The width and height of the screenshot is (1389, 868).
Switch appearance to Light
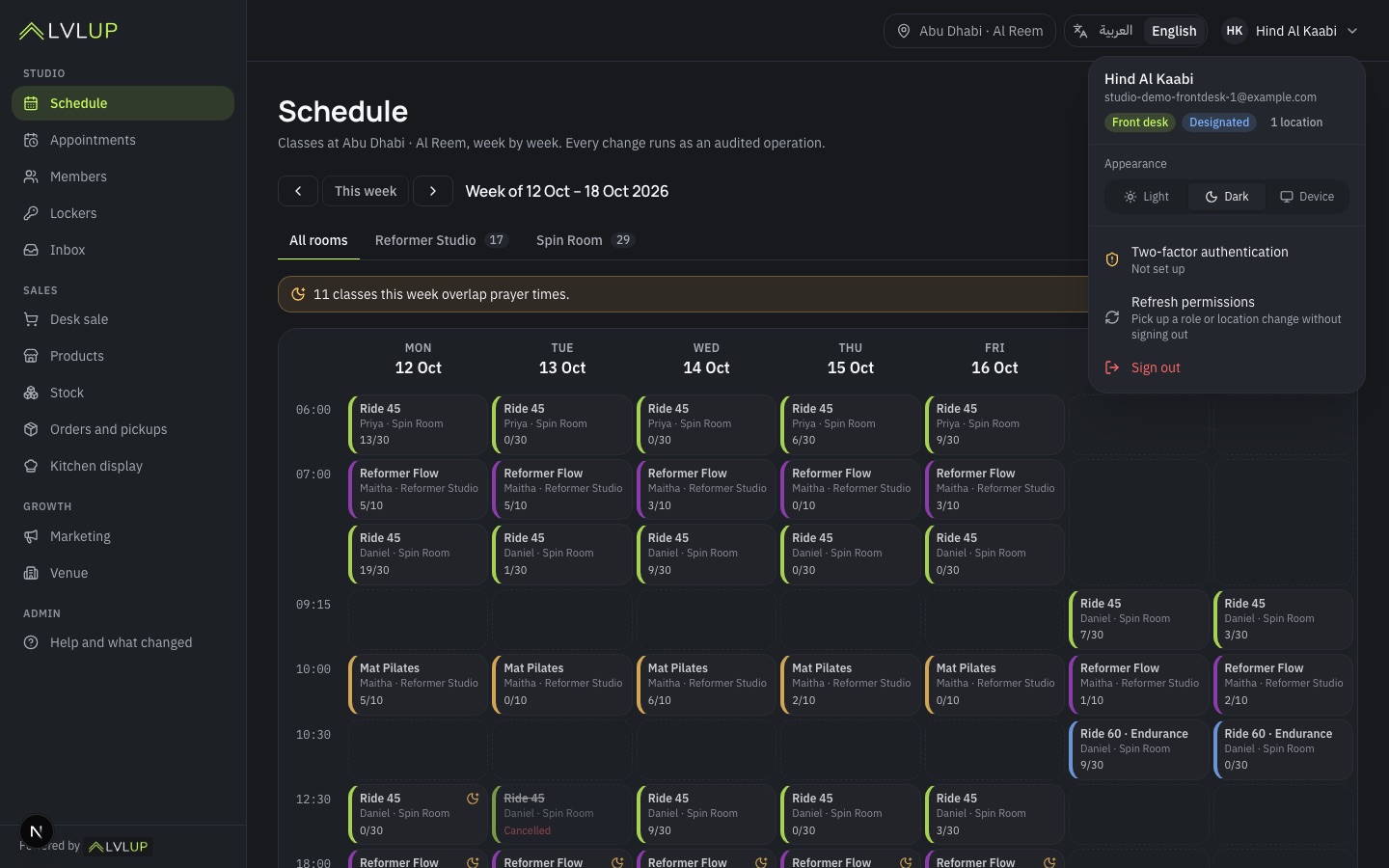click(x=1147, y=197)
